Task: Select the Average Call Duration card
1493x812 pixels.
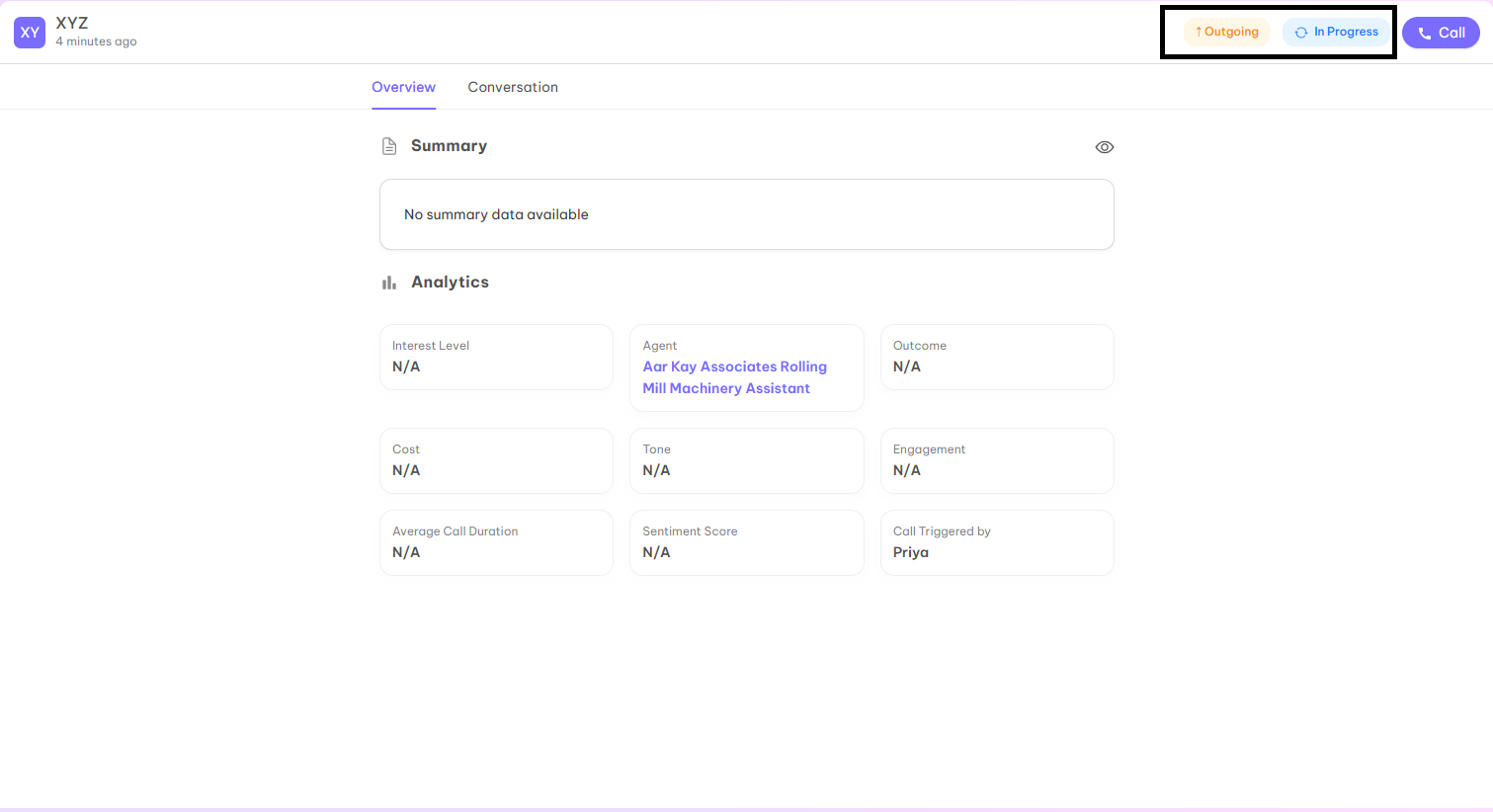Action: click(x=496, y=542)
